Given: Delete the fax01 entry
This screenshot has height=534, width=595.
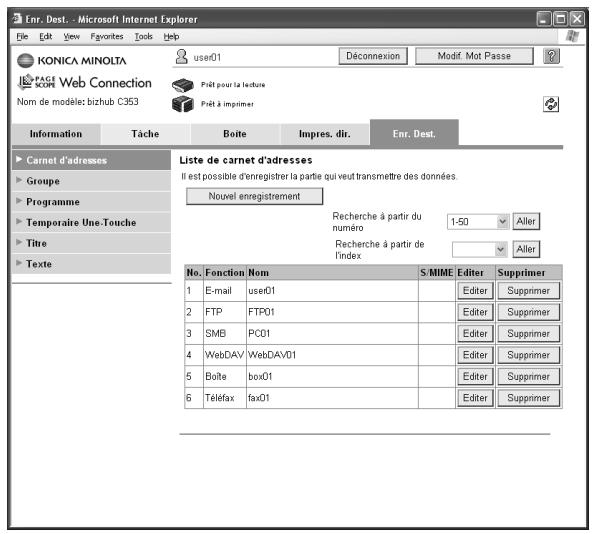Looking at the screenshot, I should 529,398.
